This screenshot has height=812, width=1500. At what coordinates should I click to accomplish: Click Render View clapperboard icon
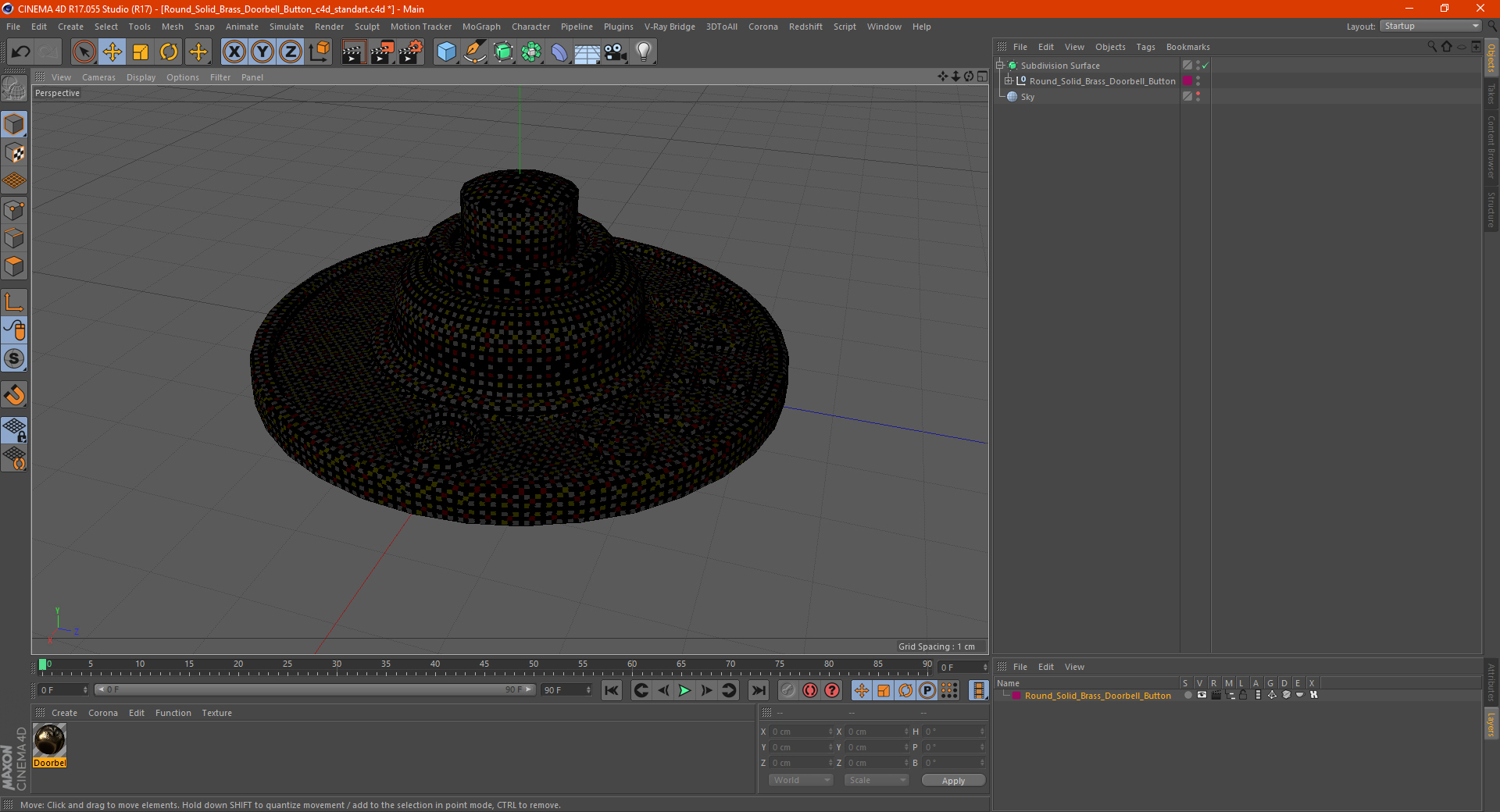point(353,52)
